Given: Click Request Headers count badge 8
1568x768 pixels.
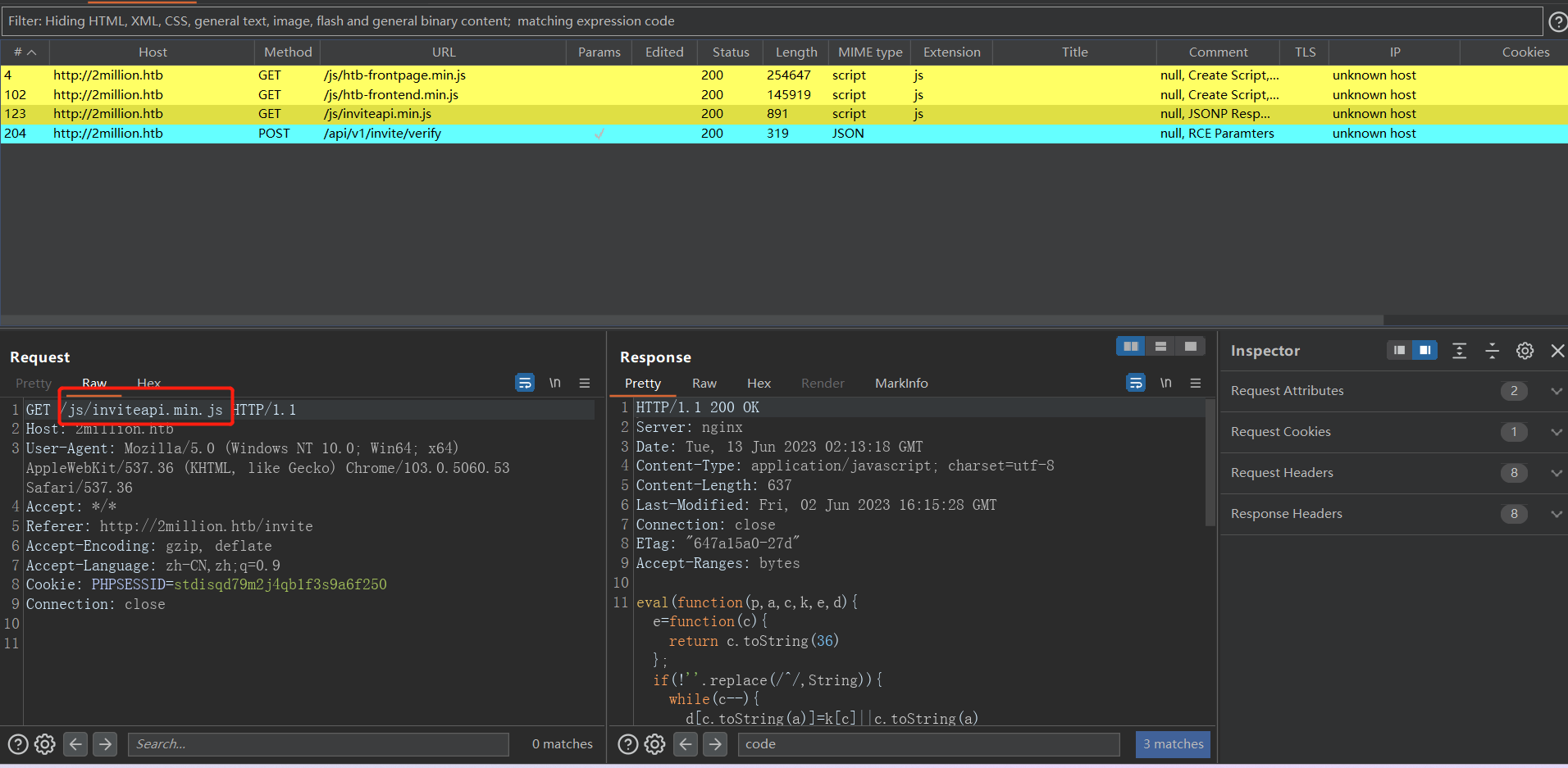Looking at the screenshot, I should pyautogui.click(x=1514, y=473).
